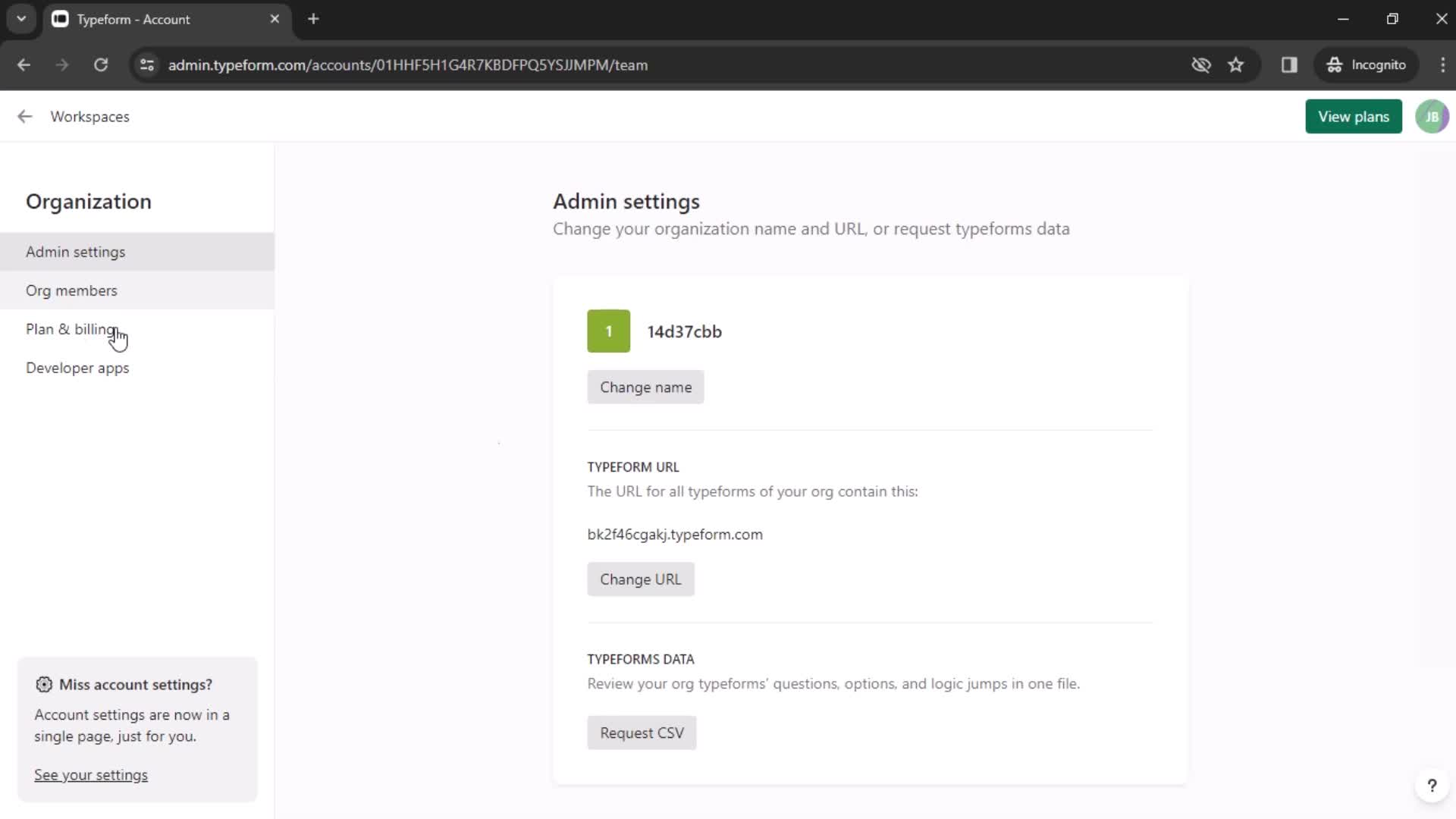The image size is (1456, 819).
Task: Click the back arrow to Workspaces
Action: [25, 117]
